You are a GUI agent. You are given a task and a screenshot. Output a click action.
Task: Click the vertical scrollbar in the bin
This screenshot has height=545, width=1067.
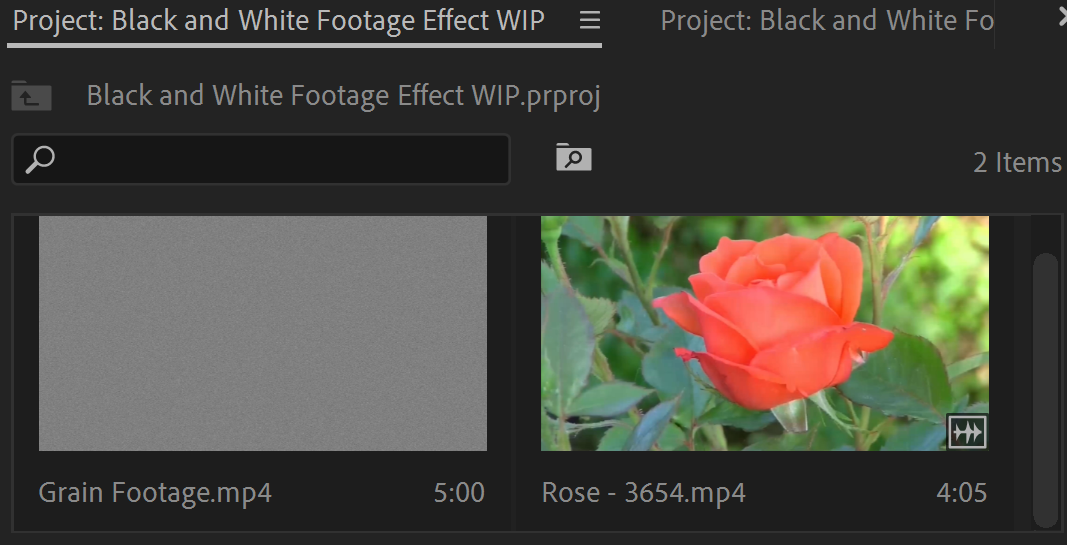(x=1045, y=390)
